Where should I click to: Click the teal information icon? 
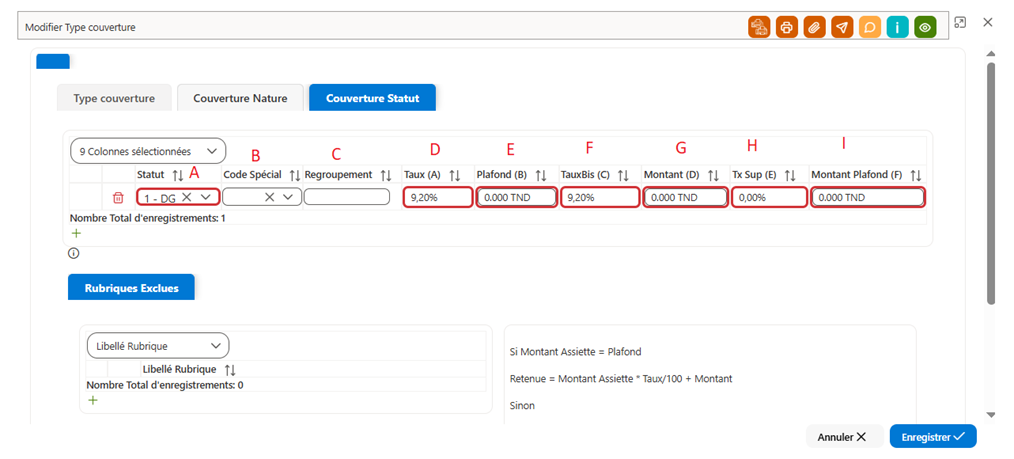[898, 28]
